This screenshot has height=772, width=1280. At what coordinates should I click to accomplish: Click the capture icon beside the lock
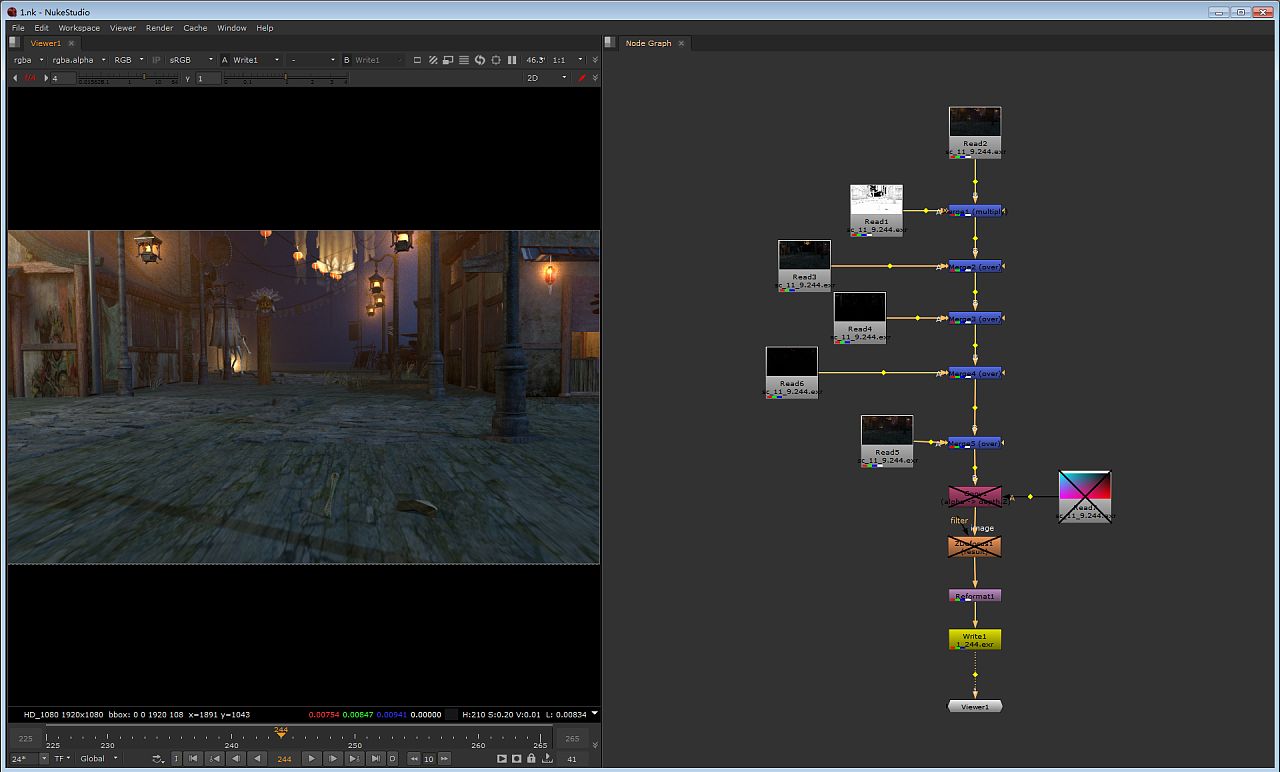[517, 759]
